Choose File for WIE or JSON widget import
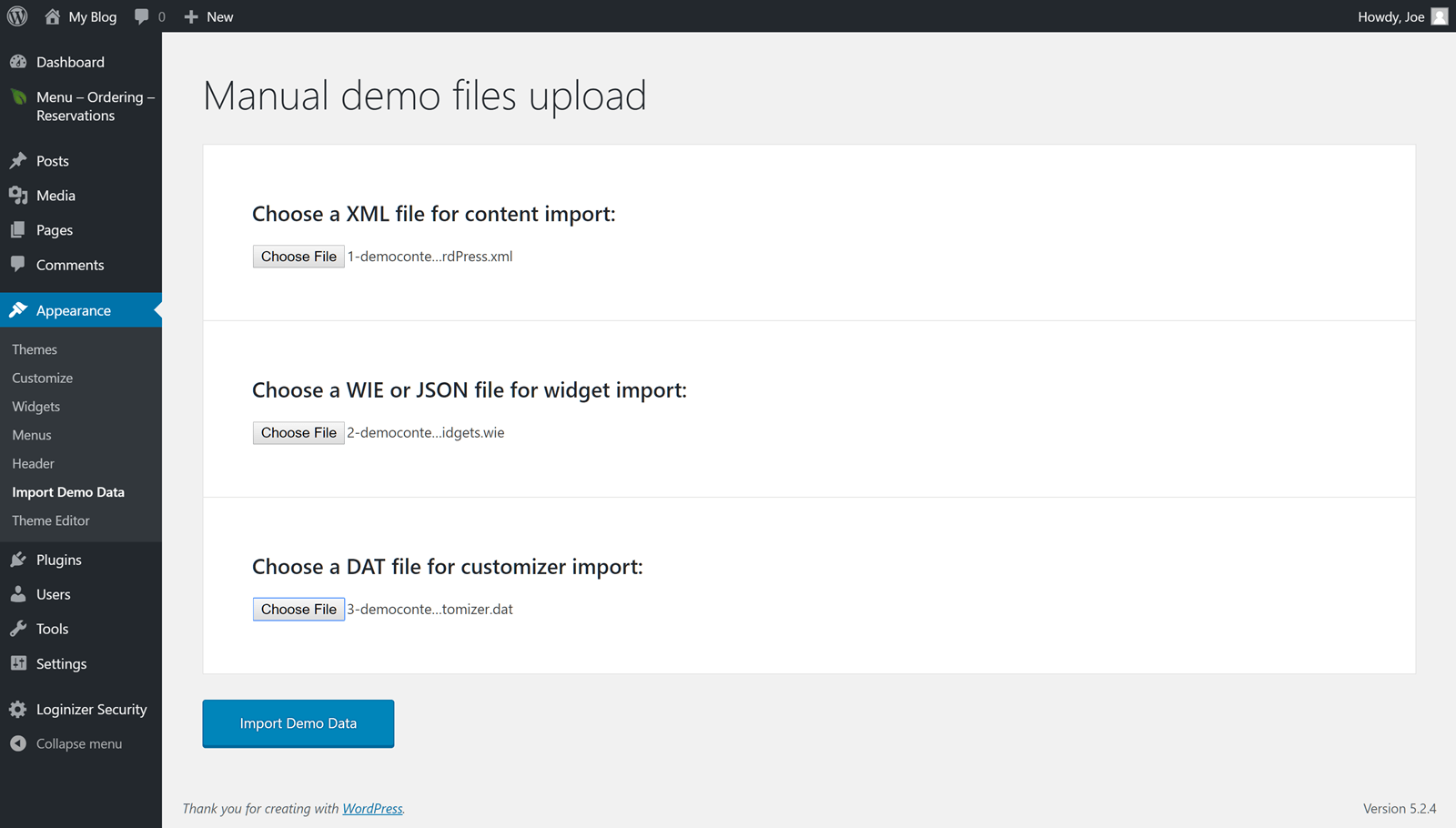 (x=298, y=433)
